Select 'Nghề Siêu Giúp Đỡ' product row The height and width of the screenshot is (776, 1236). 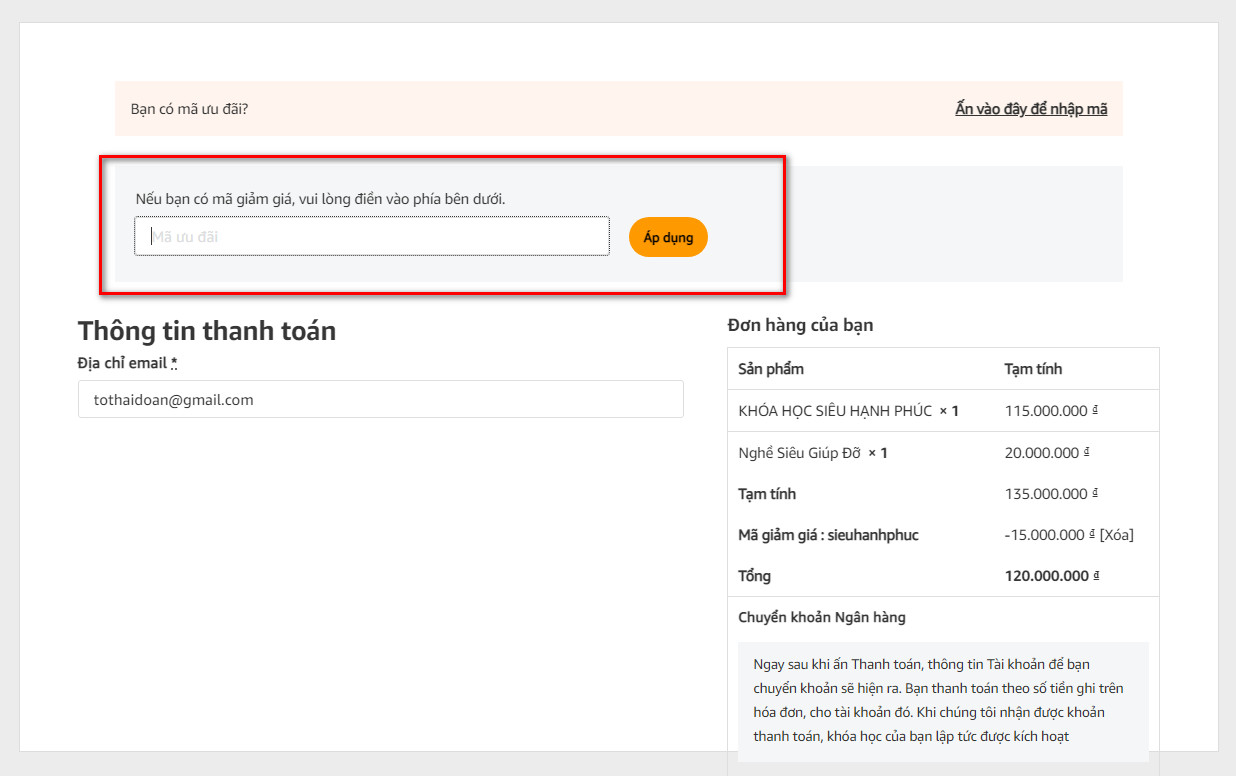coord(943,453)
